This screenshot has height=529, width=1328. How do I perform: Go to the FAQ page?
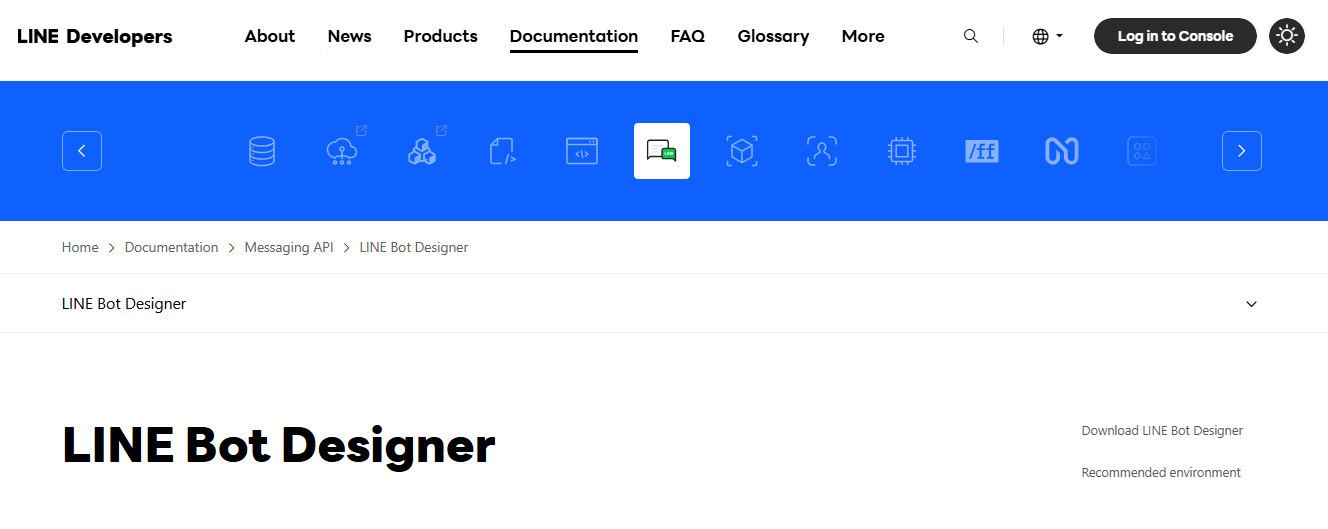pos(688,36)
